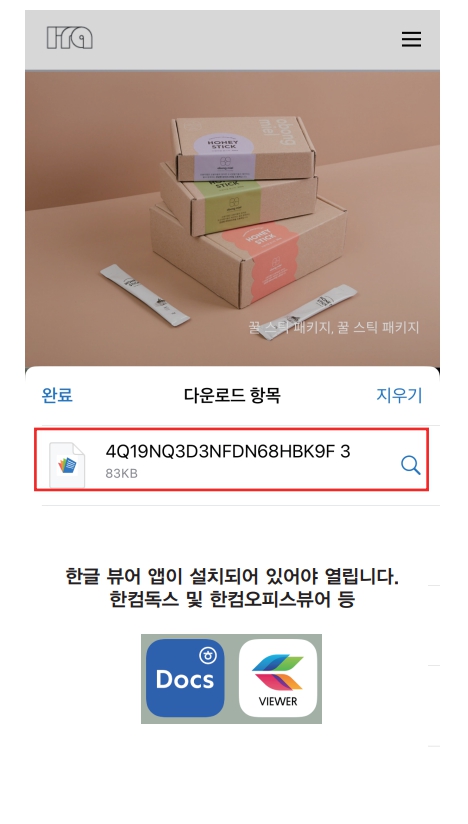Click the 한글 뷰어 앱이 설치되어 text line
This screenshot has height=824, width=468.
(x=232, y=576)
